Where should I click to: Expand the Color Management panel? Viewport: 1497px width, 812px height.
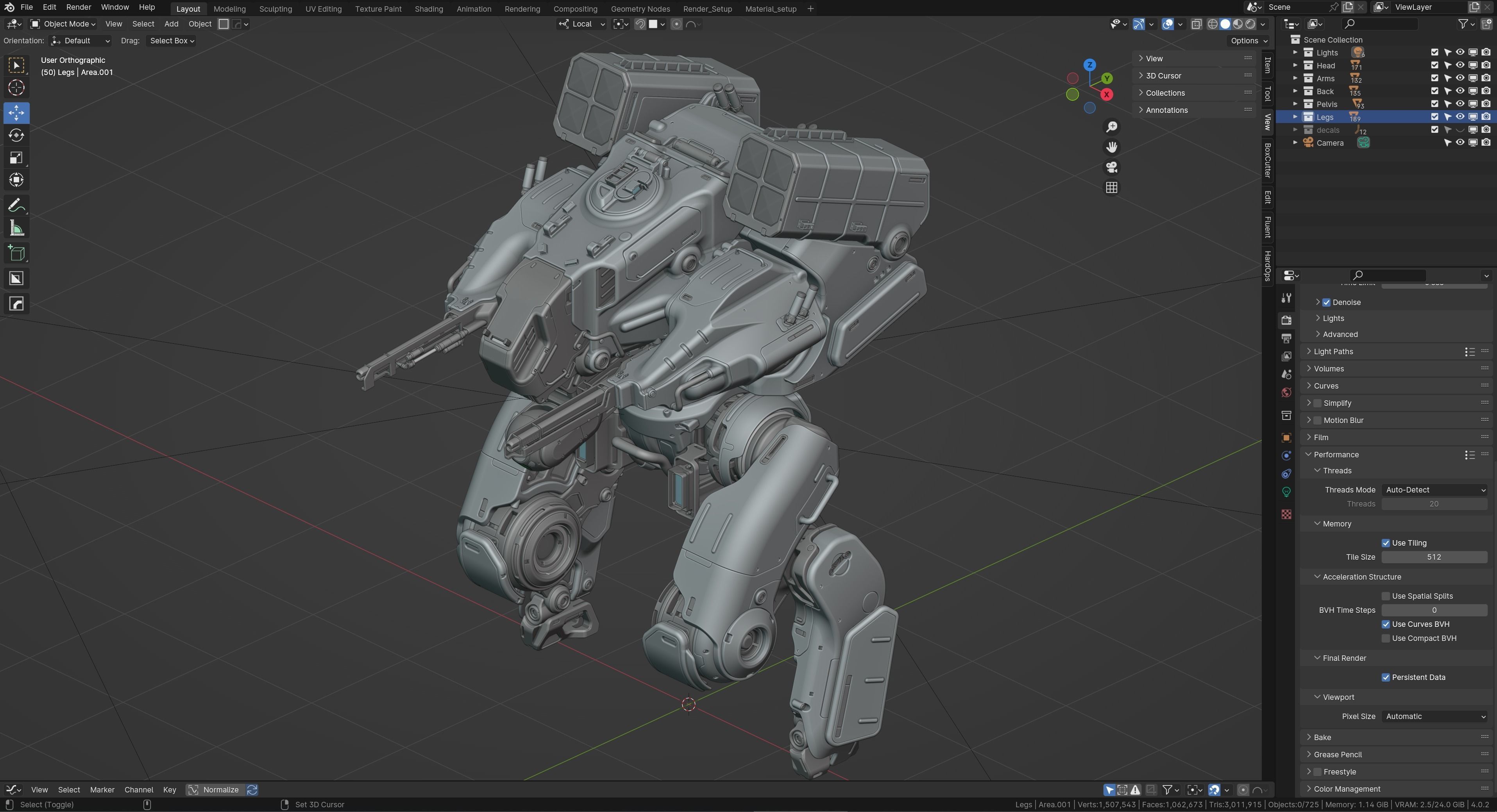(1347, 789)
